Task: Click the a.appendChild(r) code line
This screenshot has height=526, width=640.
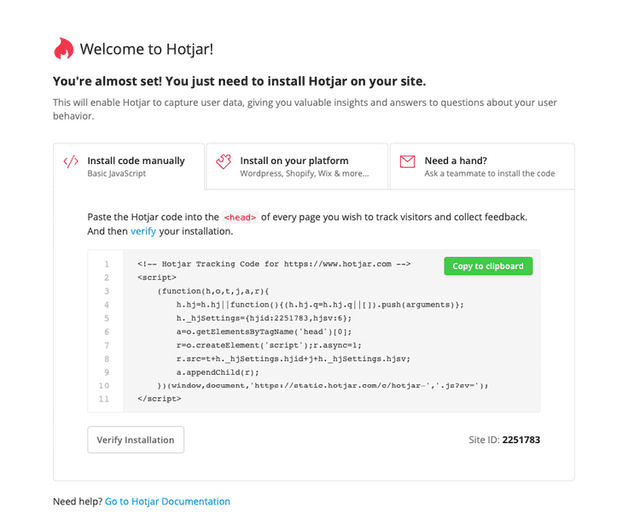Action: [x=218, y=372]
